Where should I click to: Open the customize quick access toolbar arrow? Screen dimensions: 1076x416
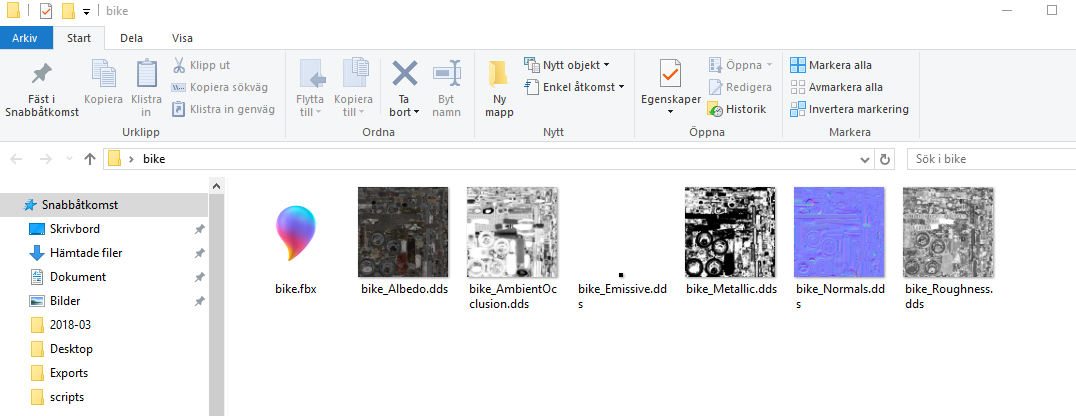[86, 12]
